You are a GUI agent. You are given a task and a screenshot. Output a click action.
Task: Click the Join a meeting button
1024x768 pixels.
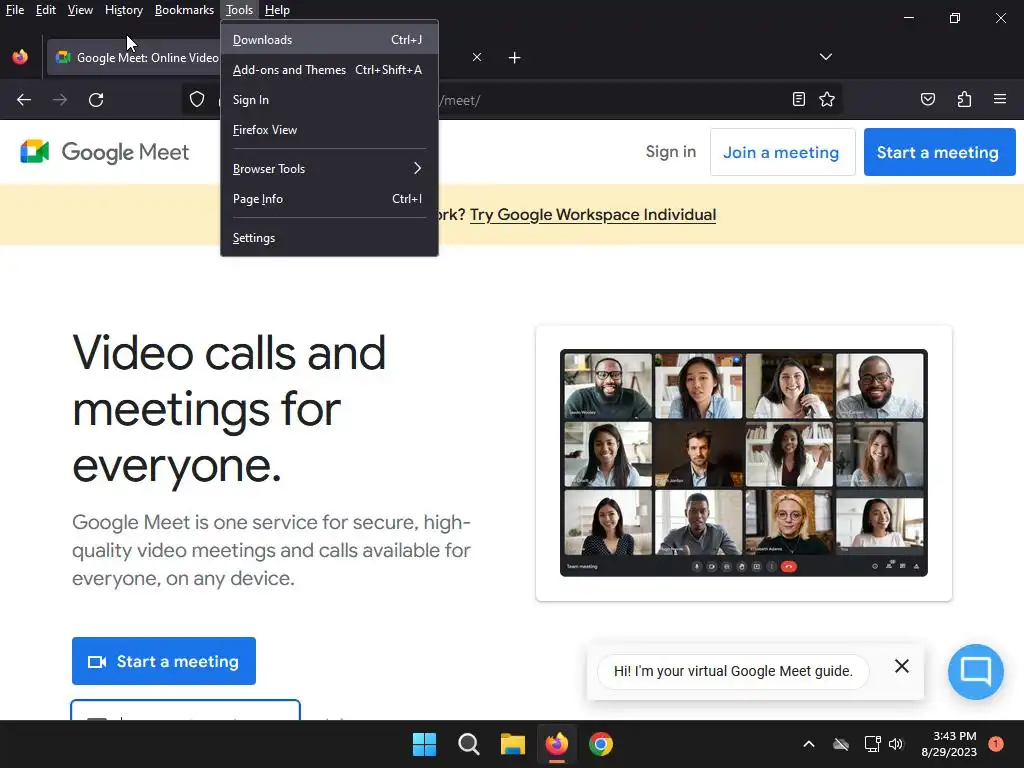[782, 152]
